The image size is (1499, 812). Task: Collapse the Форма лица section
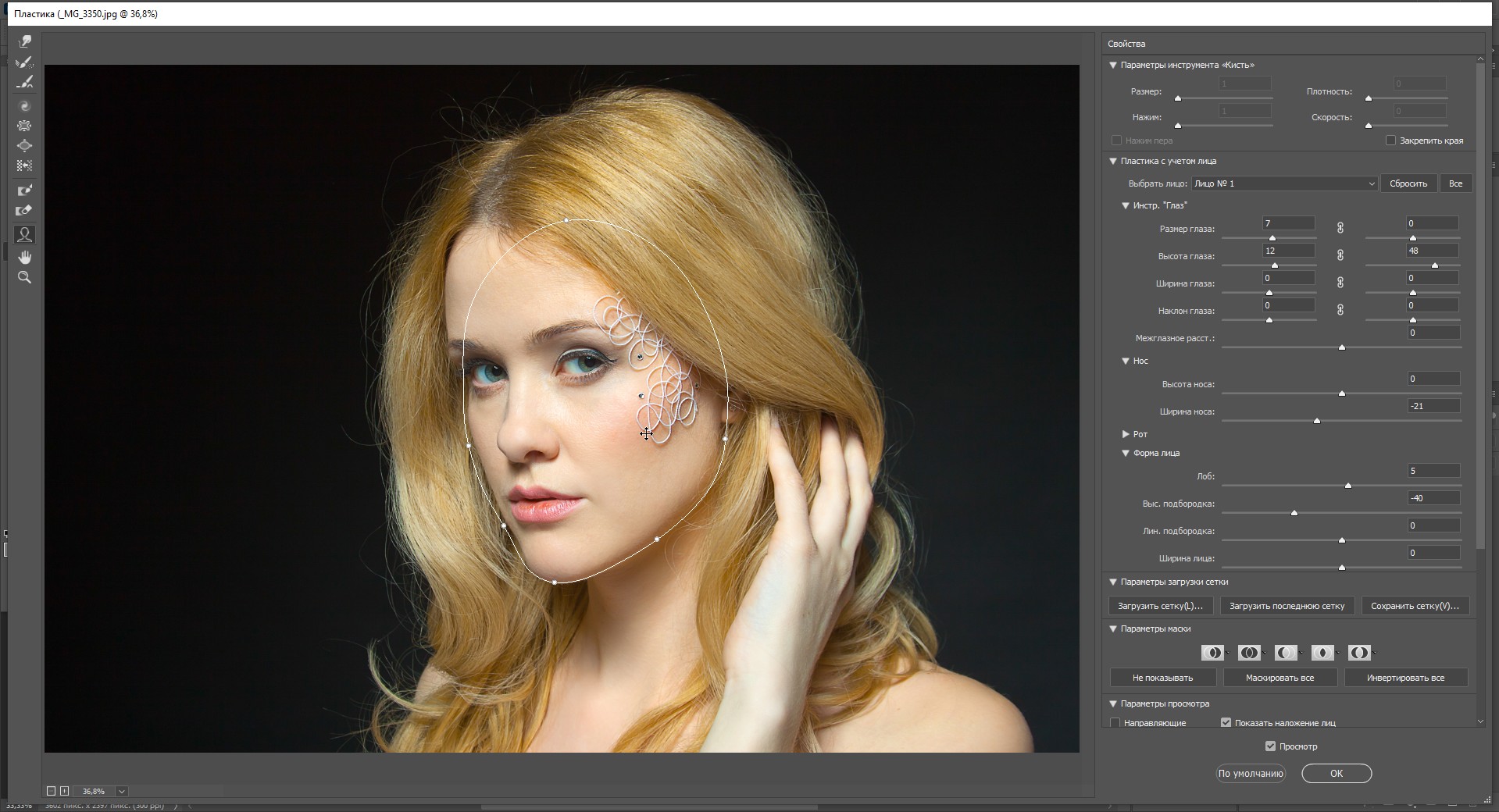(x=1126, y=453)
